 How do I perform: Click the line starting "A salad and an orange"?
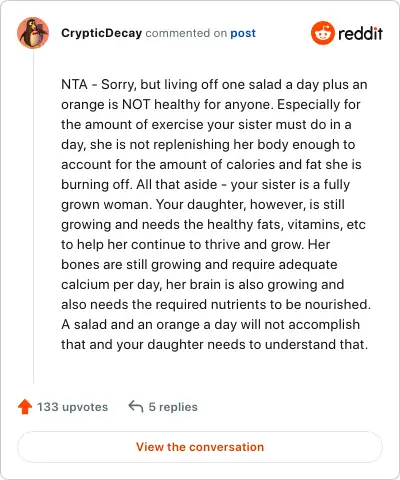[211, 324]
